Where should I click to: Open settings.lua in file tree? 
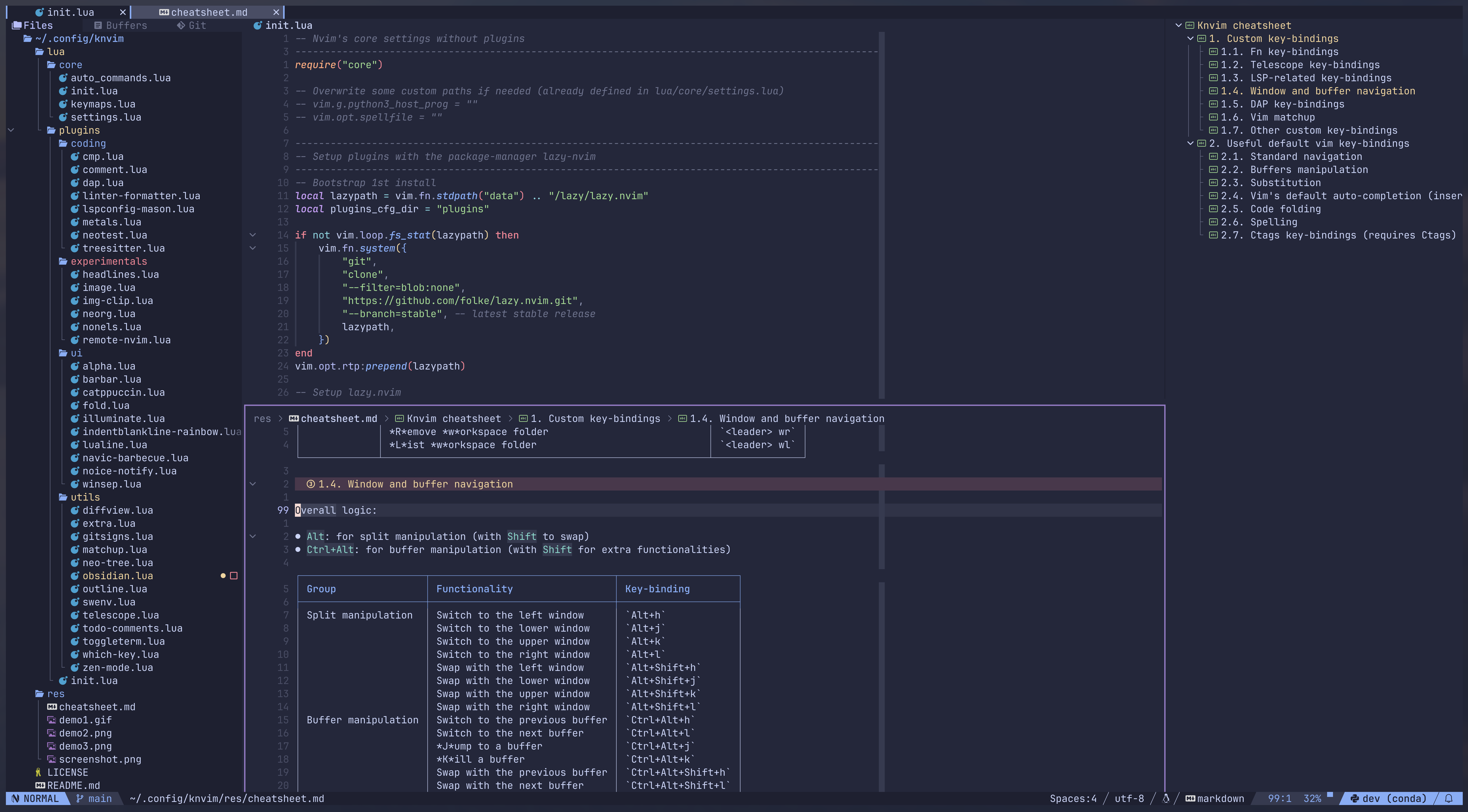(106, 117)
